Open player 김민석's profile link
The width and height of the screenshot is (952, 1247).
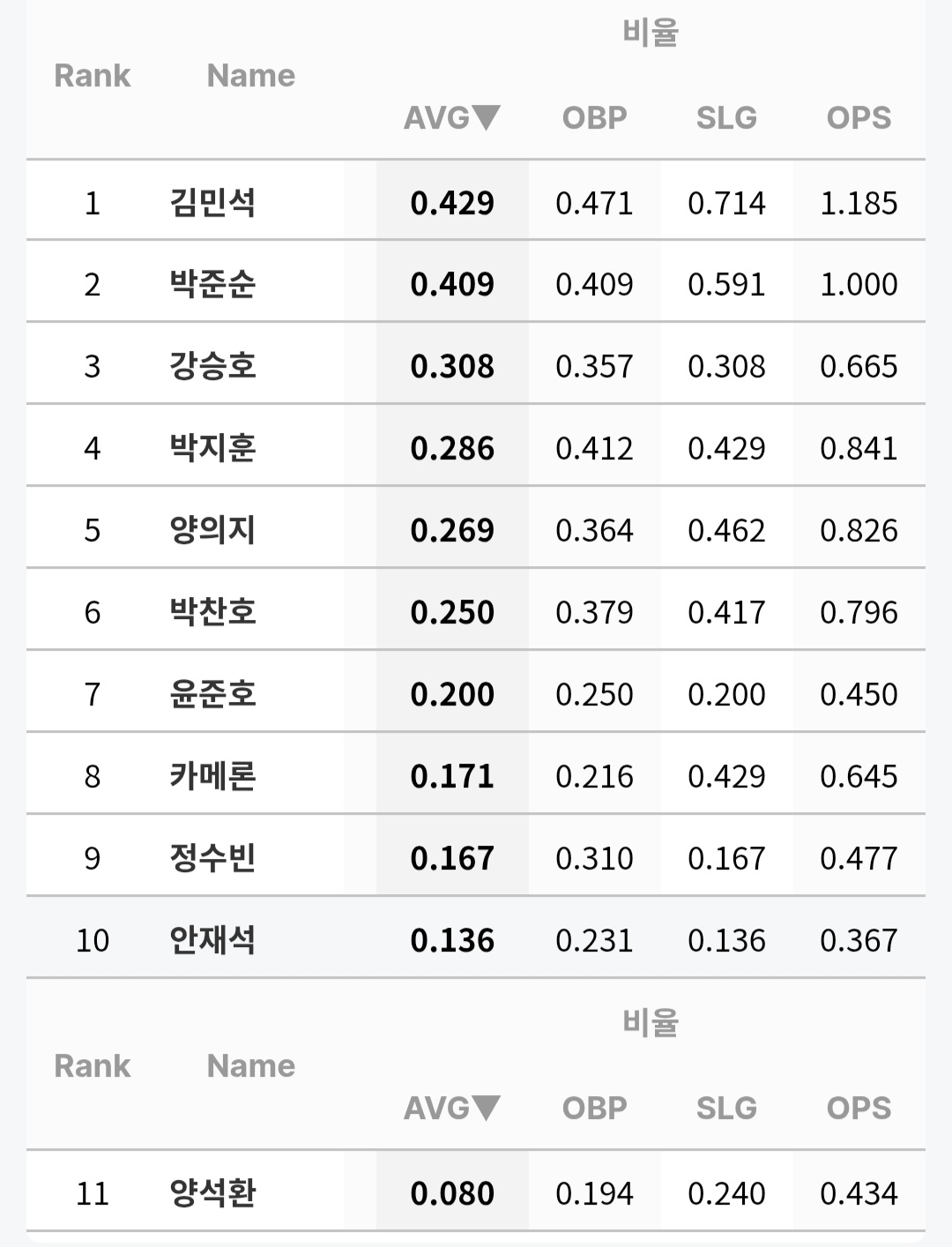coord(212,203)
